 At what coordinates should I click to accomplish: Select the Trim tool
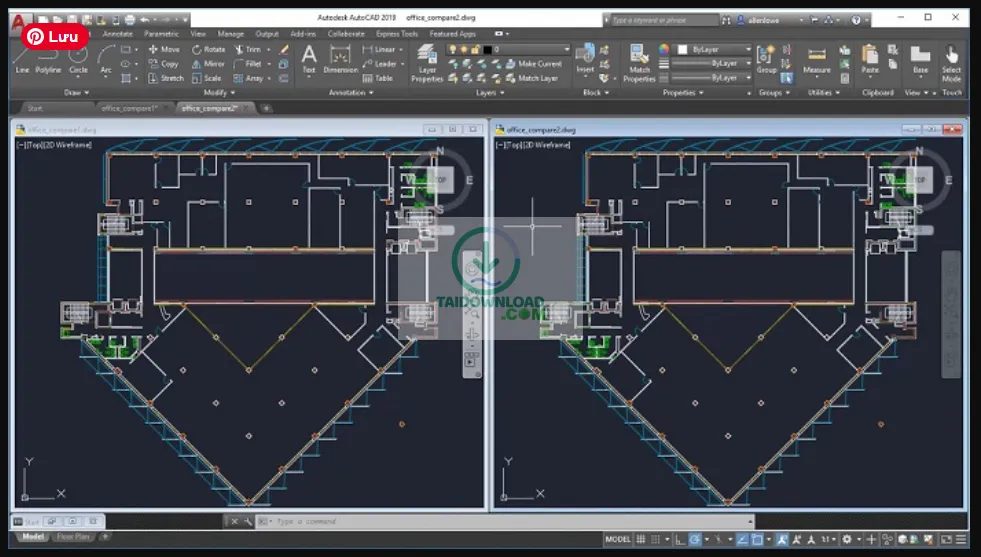click(x=248, y=49)
